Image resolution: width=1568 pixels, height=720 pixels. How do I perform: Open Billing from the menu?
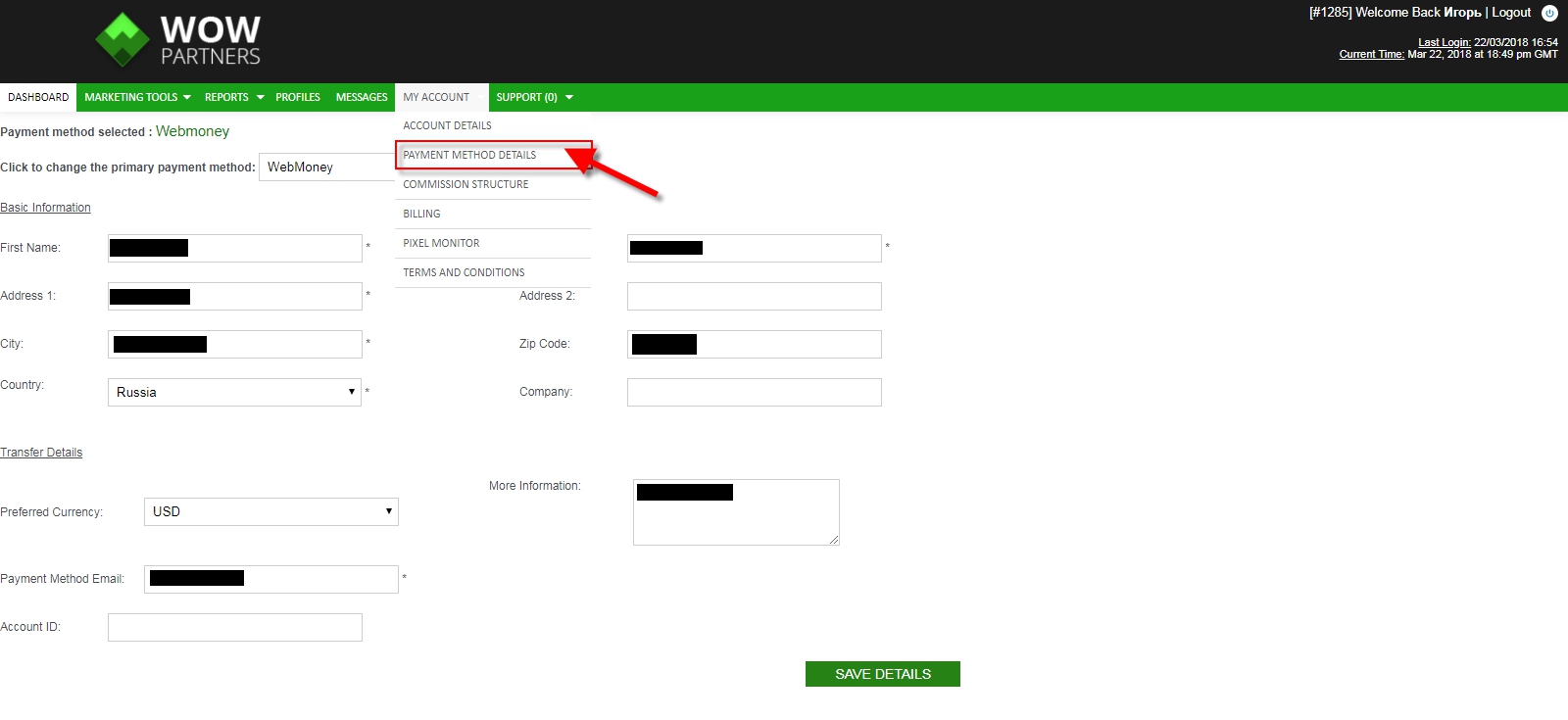point(421,214)
